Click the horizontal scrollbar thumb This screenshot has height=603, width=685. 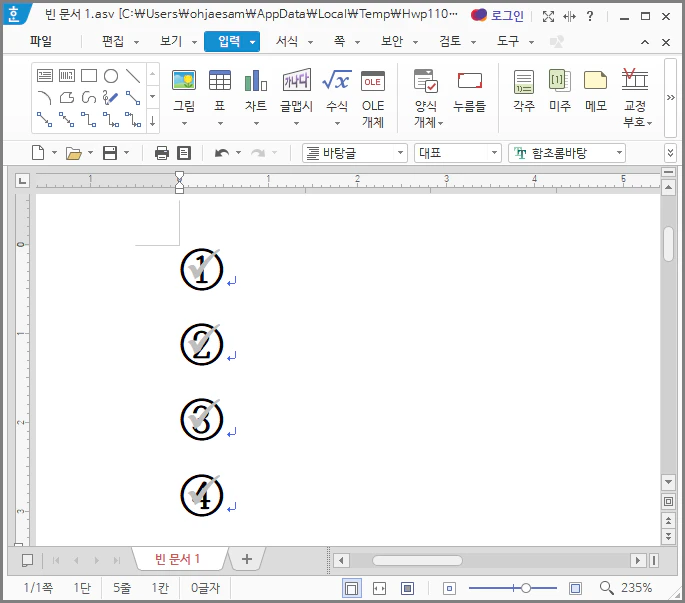[x=417, y=560]
